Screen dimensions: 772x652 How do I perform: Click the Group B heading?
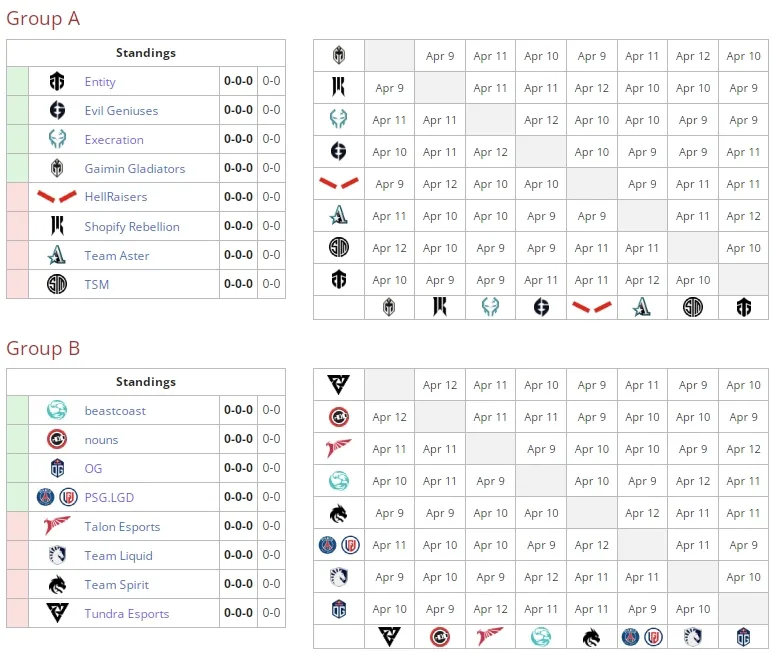[43, 348]
